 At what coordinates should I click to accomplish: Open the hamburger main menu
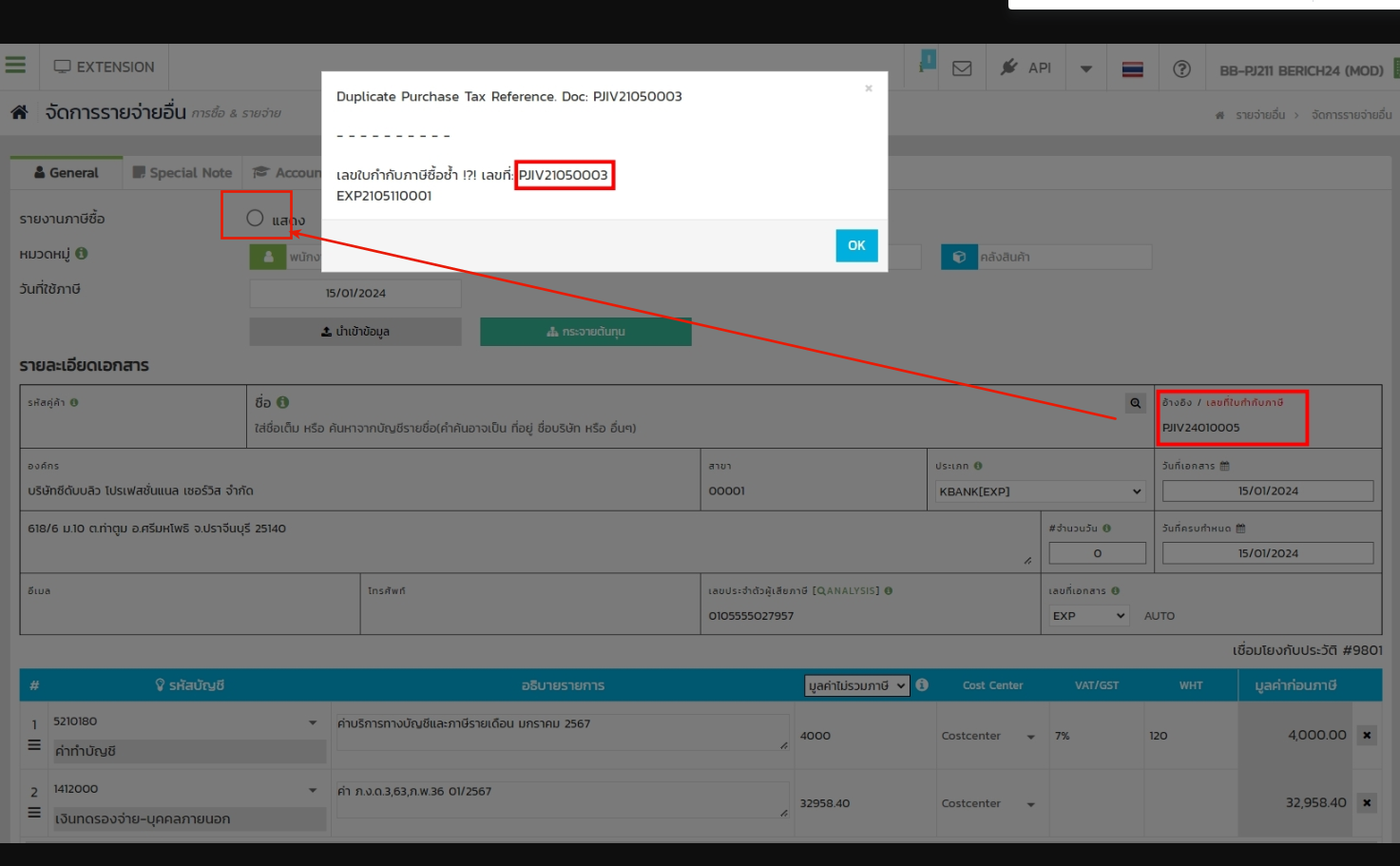coord(15,66)
